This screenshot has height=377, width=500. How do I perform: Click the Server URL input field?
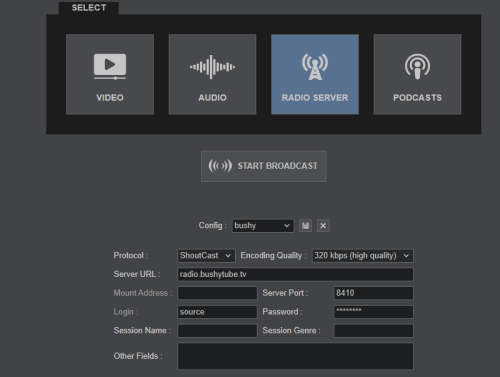[295, 274]
